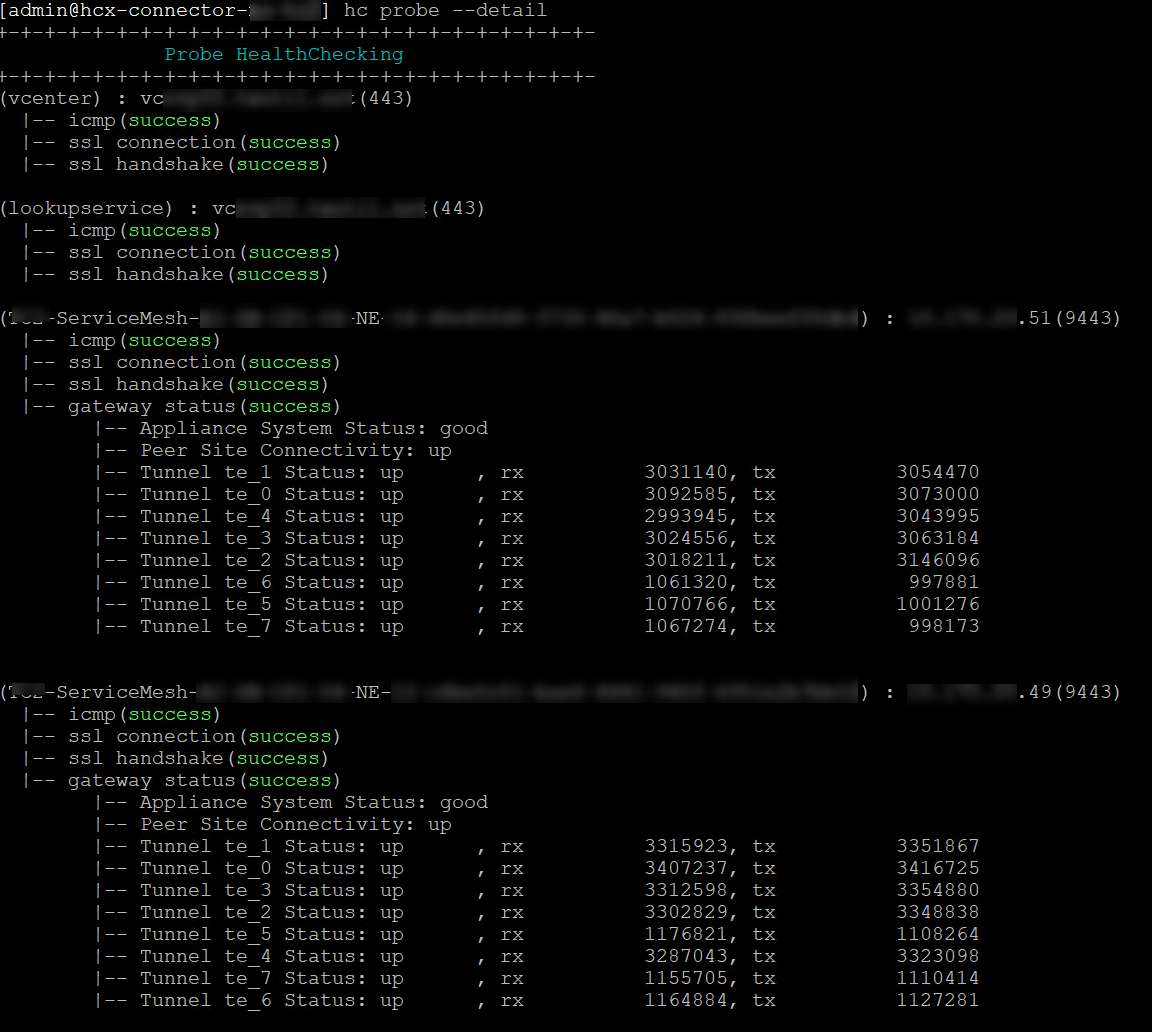Select the (vcenter) entry label
Screen dimensions: 1152x1032
pyautogui.click(x=51, y=98)
